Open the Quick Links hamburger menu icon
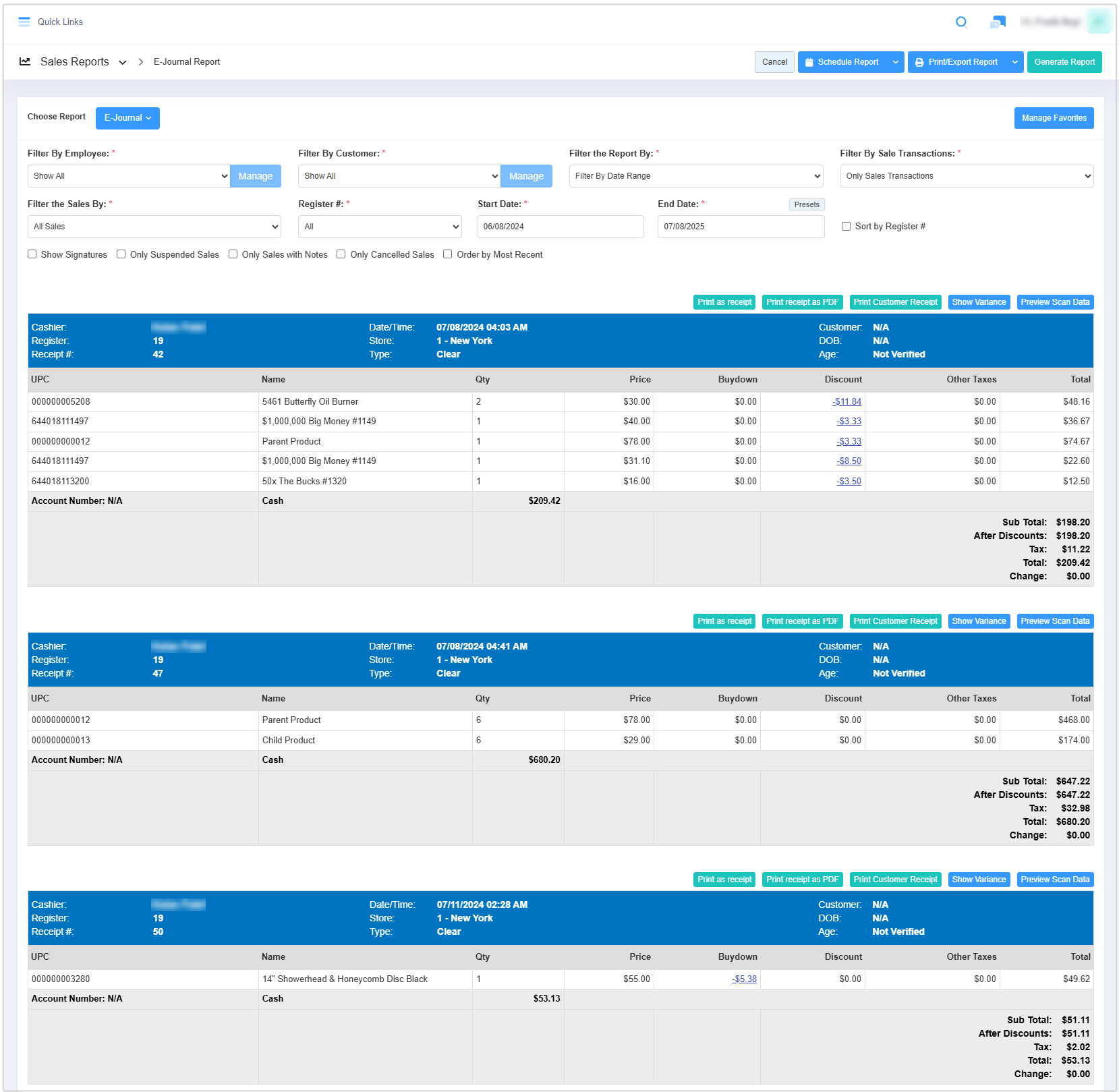The width and height of the screenshot is (1119, 1092). (x=24, y=22)
